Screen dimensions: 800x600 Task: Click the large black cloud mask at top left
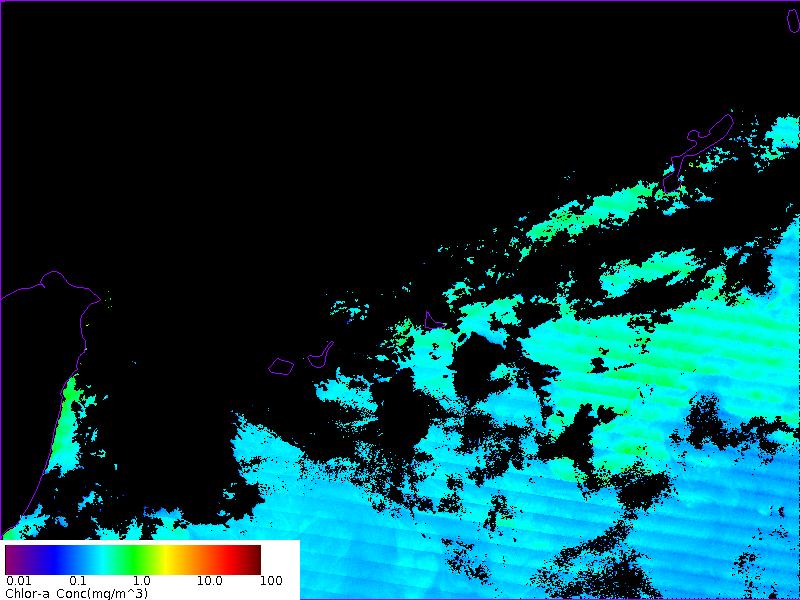(x=250, y=150)
